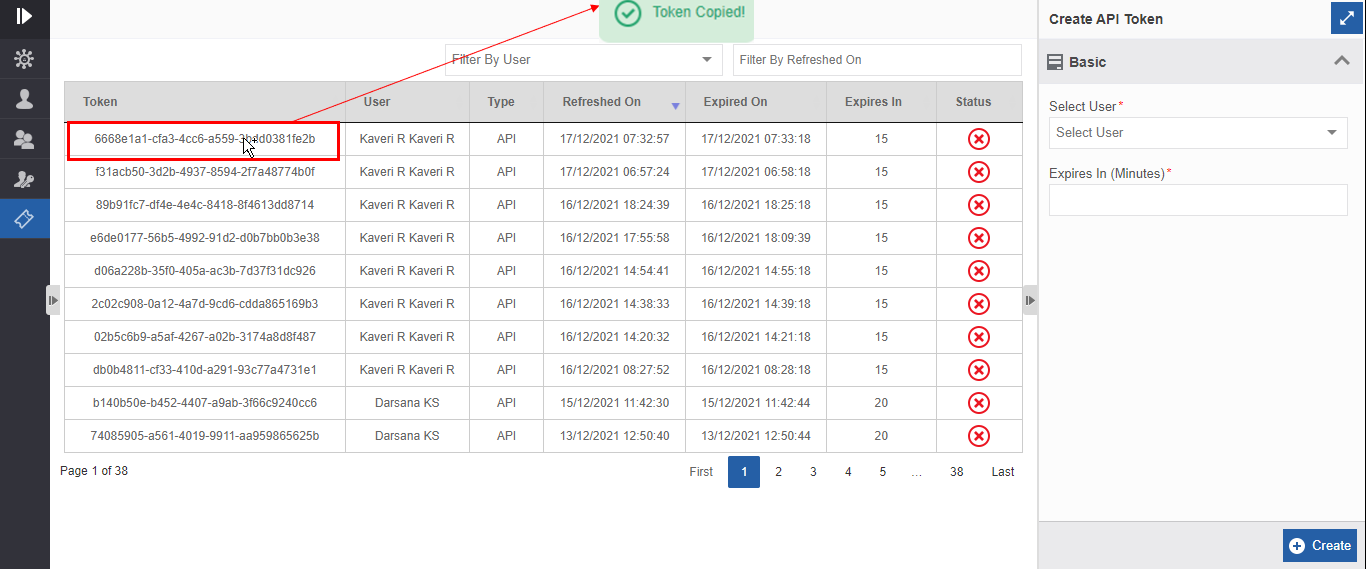The height and width of the screenshot is (569, 1366).
Task: Click status icon for token d06a228b
Action: (979, 271)
